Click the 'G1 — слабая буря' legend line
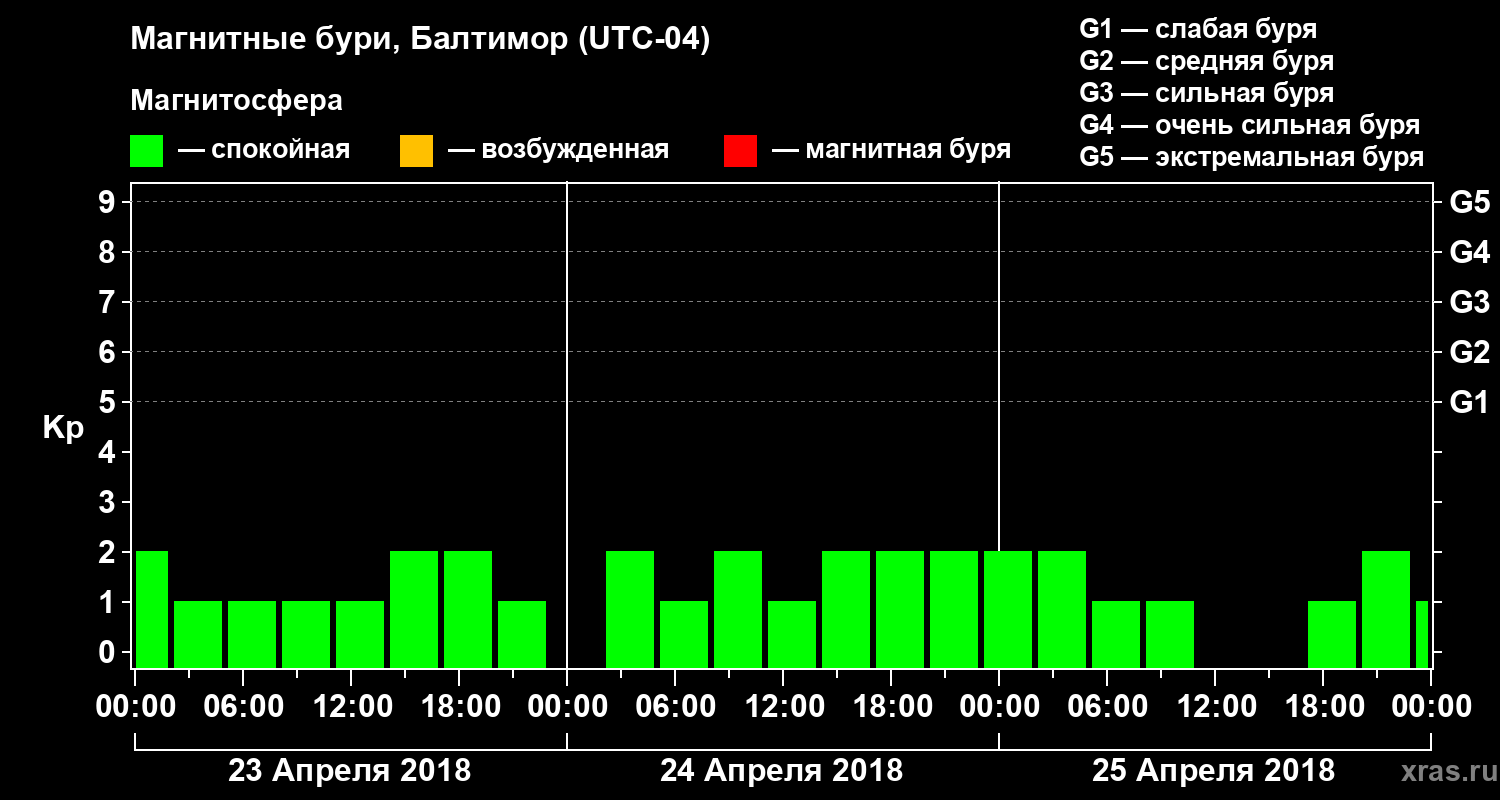This screenshot has width=1500, height=800. click(1198, 30)
